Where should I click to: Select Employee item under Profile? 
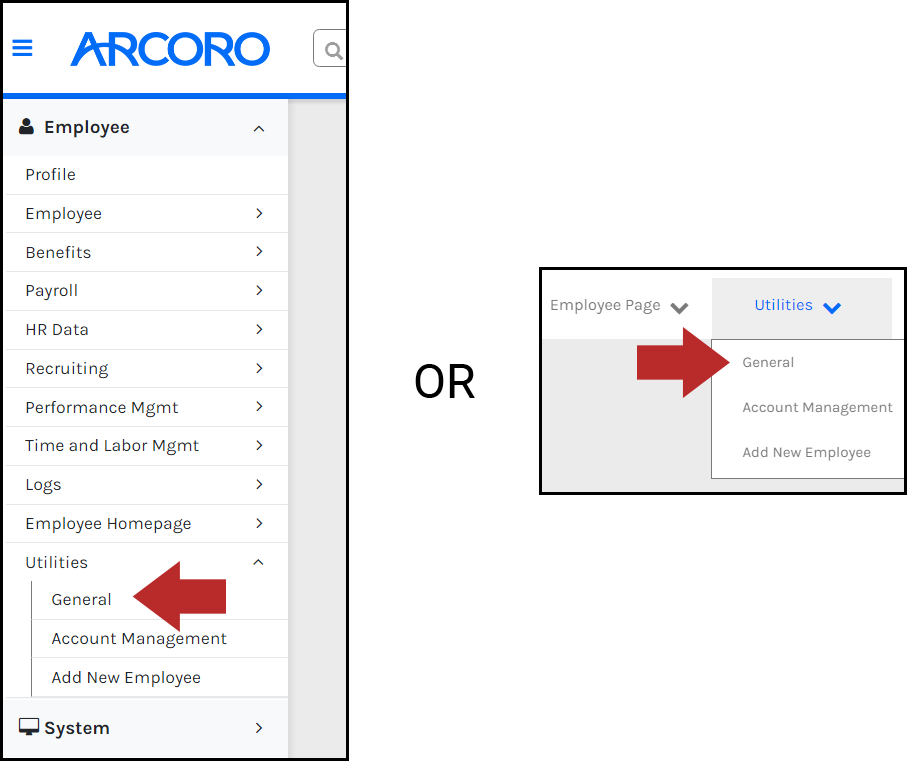[x=64, y=214]
